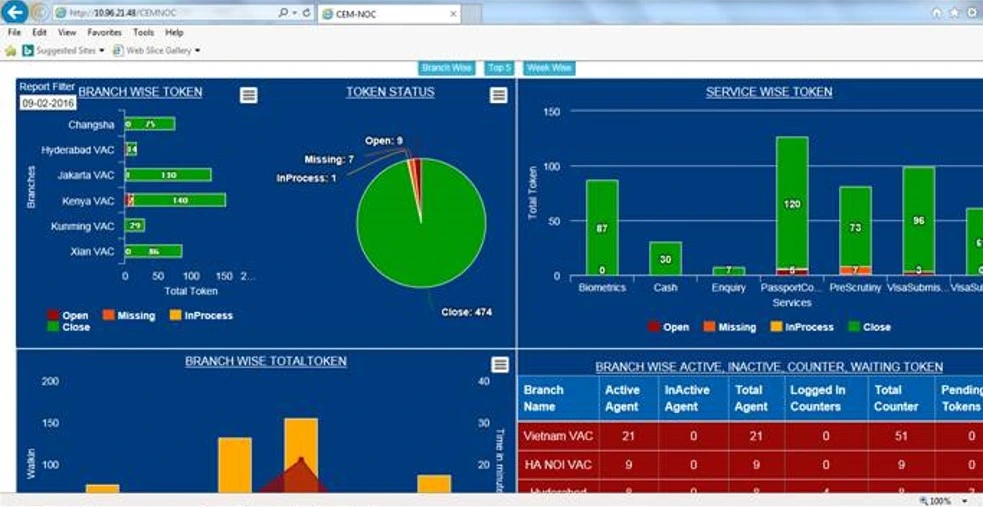Viewport: 983px width, 507px height.
Task: Open Token Status chart hamburger menu
Action: [x=498, y=95]
